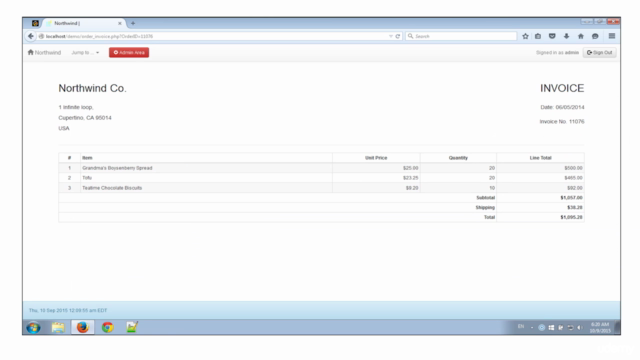The image size is (640, 360).
Task: Click the Northwind home link
Action: pos(44,53)
